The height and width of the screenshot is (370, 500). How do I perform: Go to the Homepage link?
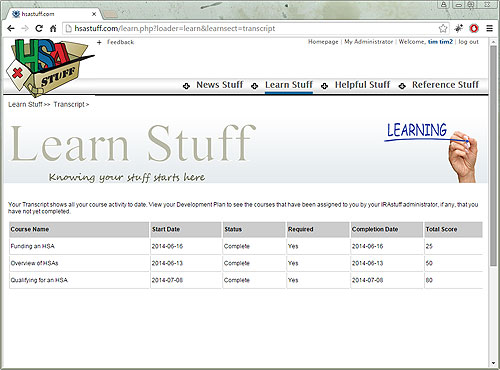coord(323,42)
